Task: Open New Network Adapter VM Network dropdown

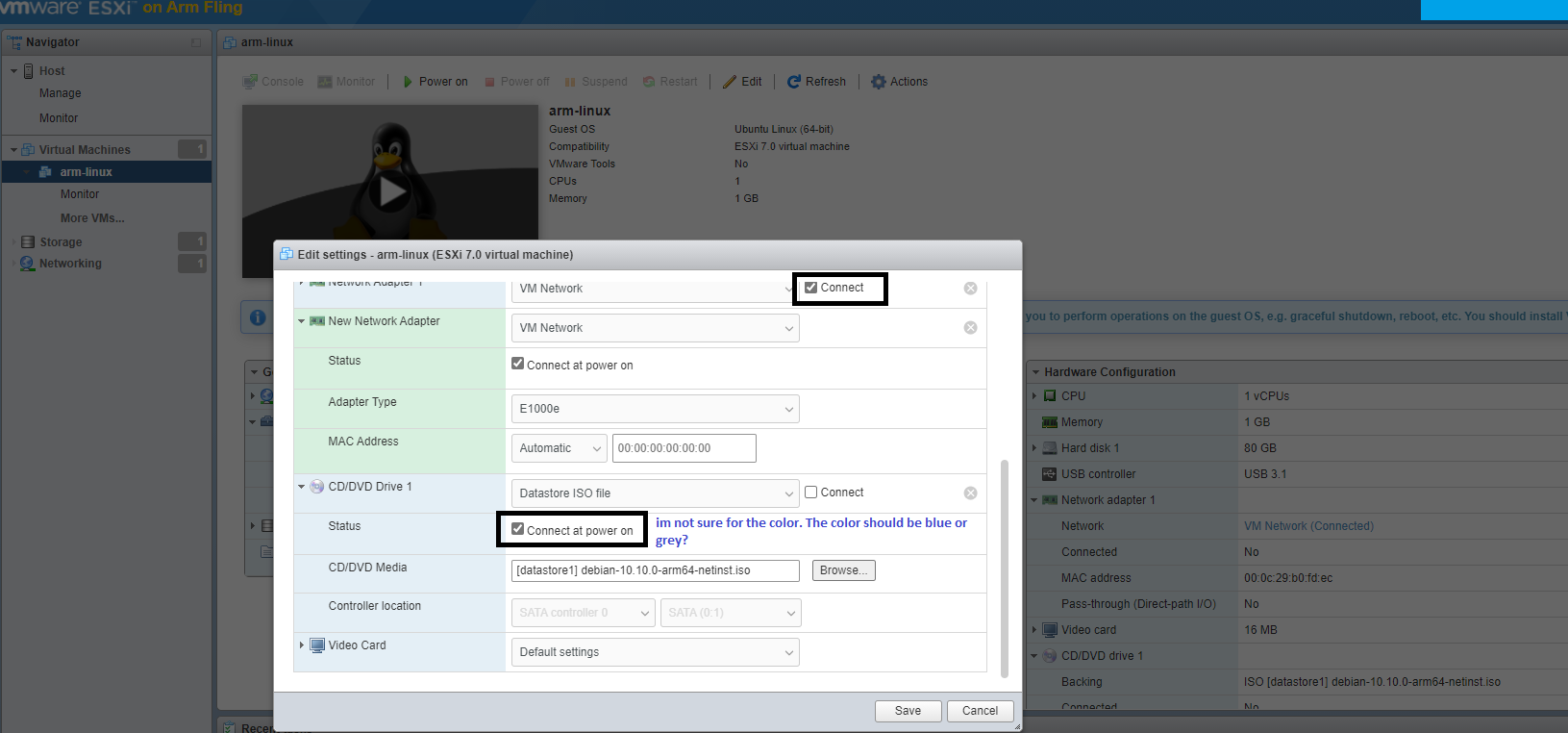Action: [655, 328]
